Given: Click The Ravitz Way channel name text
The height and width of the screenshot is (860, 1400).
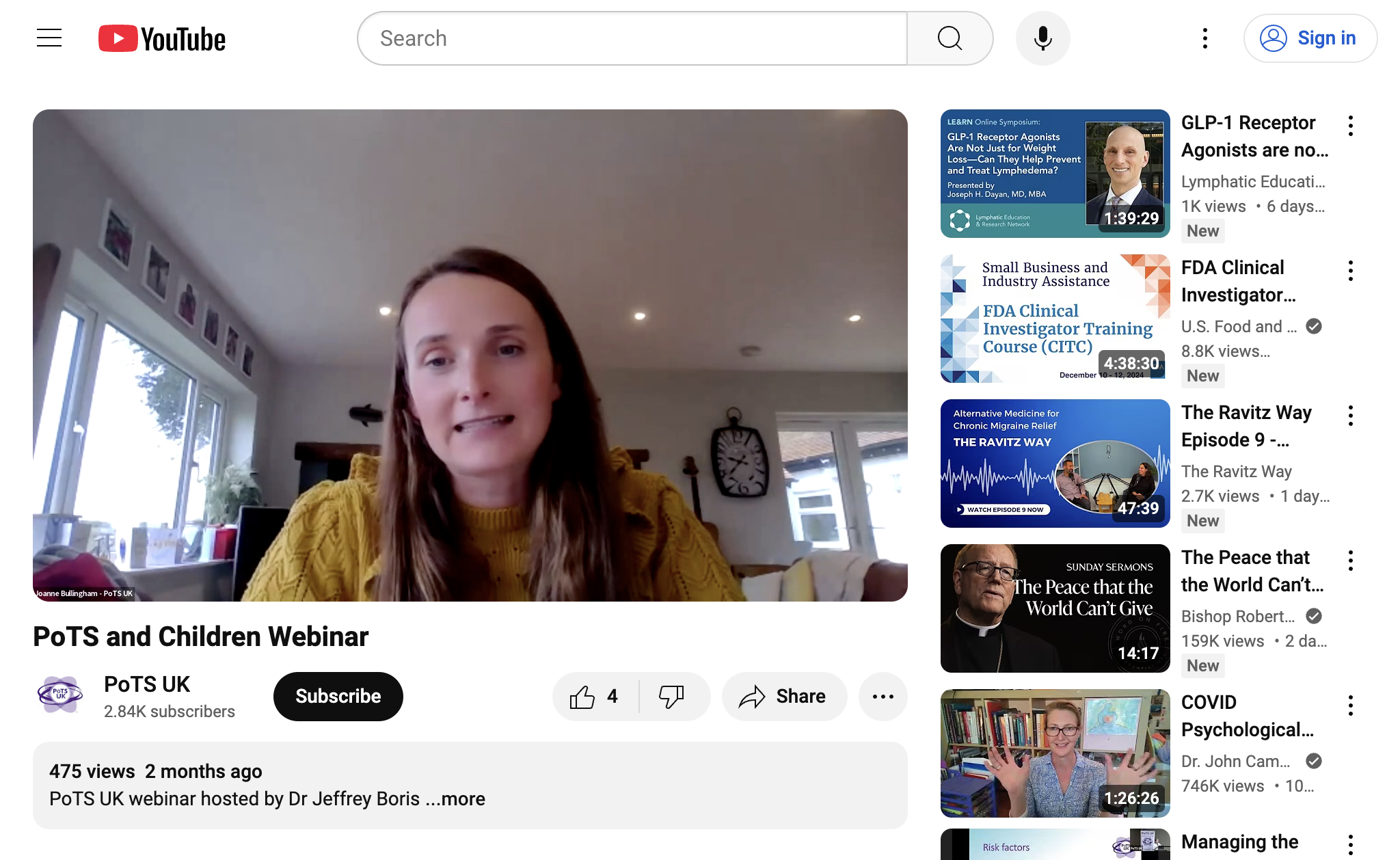Looking at the screenshot, I should click(1237, 472).
